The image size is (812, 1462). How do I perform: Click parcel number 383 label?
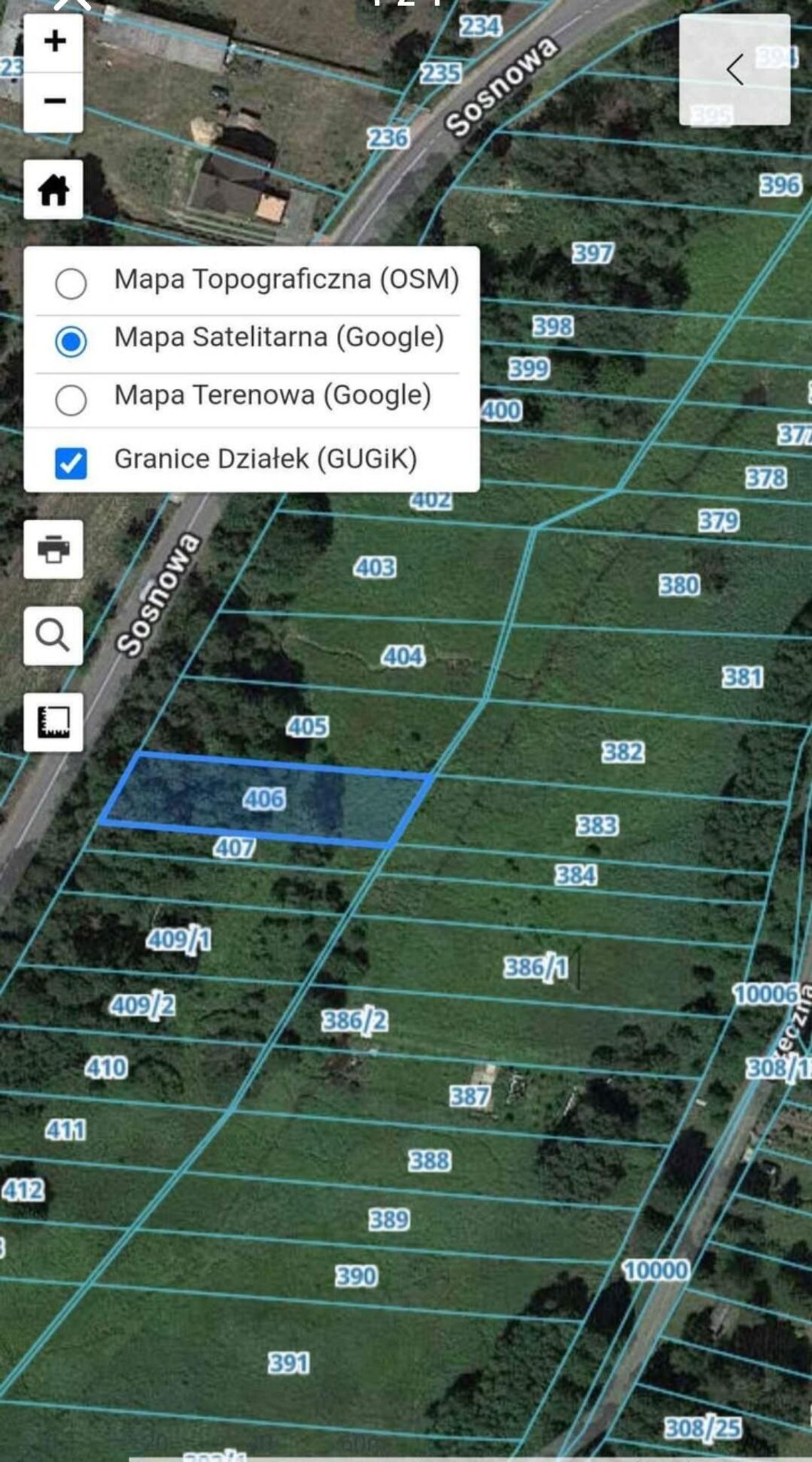(597, 825)
